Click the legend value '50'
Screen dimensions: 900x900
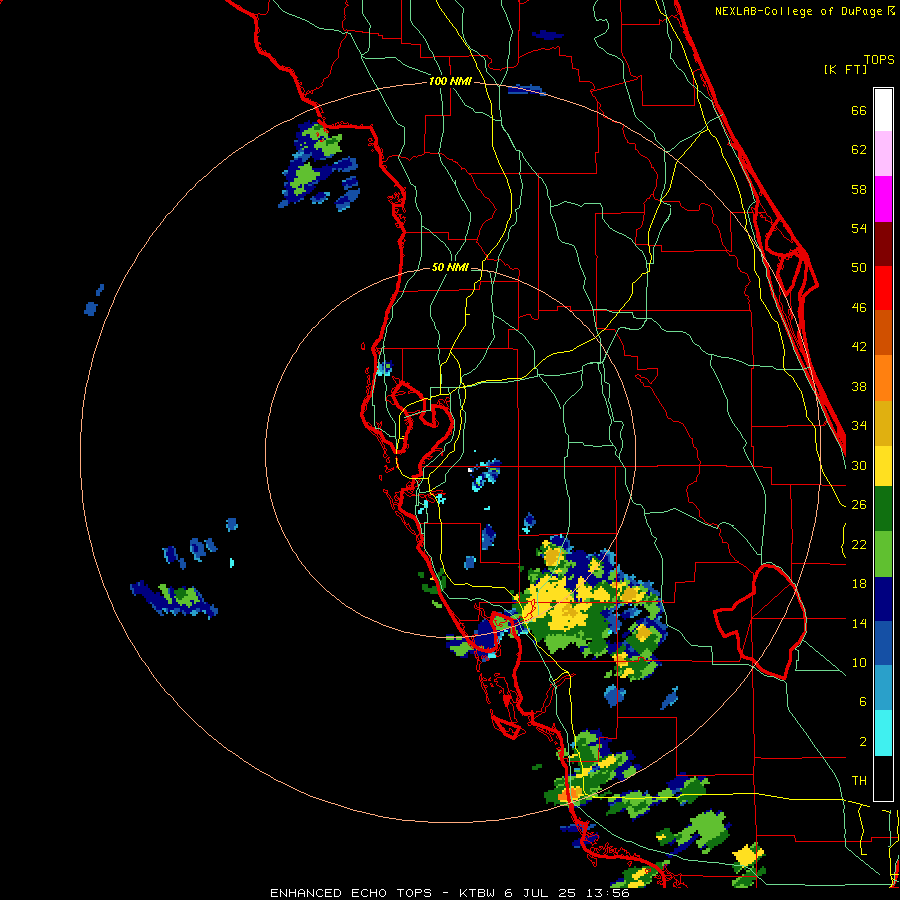859,267
